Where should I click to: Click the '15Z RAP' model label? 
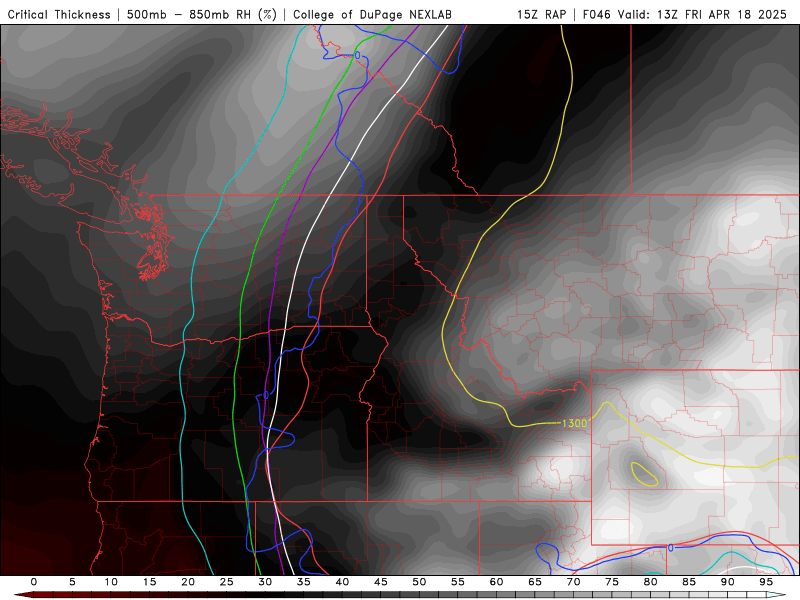point(541,14)
